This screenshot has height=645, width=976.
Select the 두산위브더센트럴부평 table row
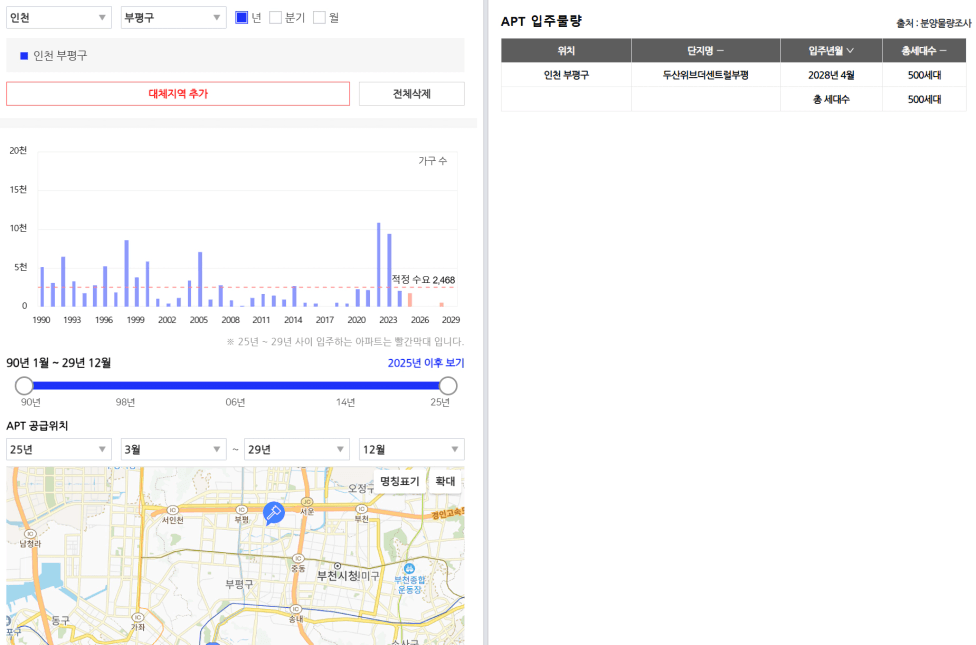click(705, 75)
